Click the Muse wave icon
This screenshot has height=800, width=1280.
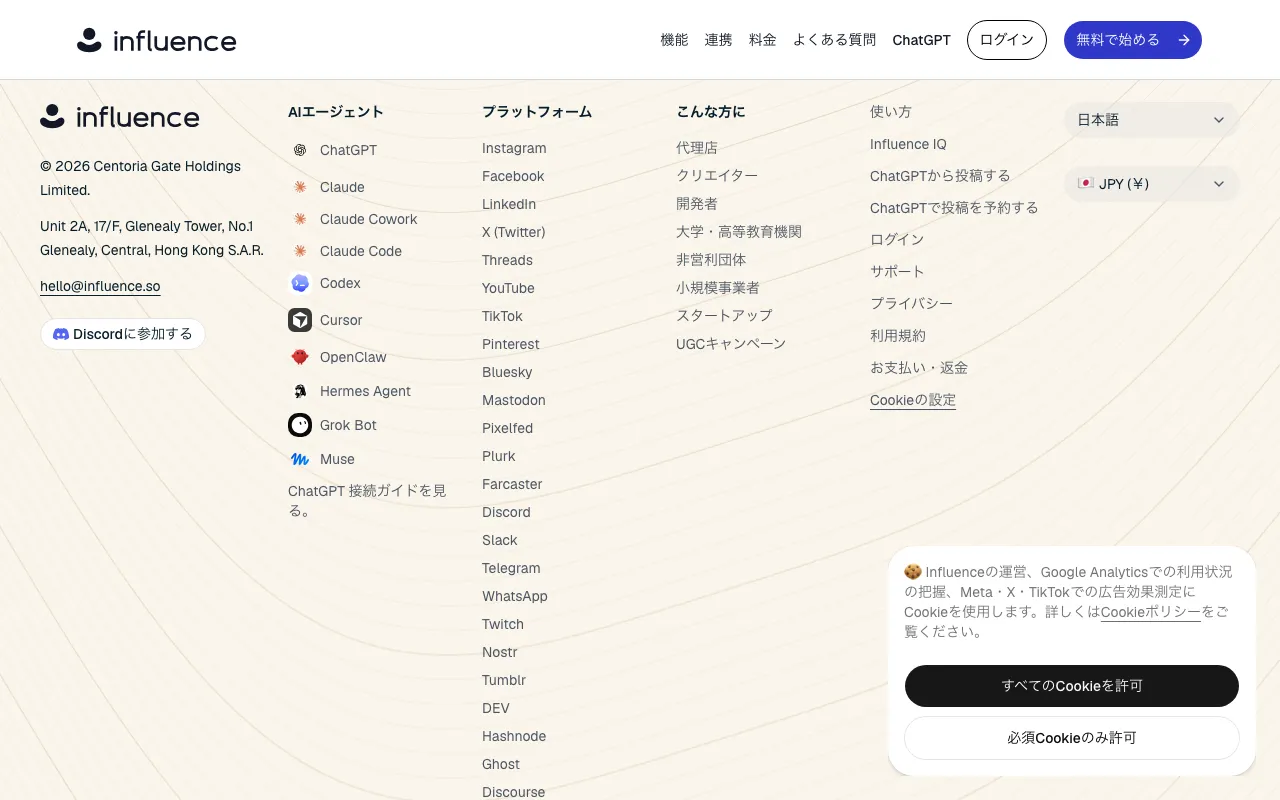point(300,459)
